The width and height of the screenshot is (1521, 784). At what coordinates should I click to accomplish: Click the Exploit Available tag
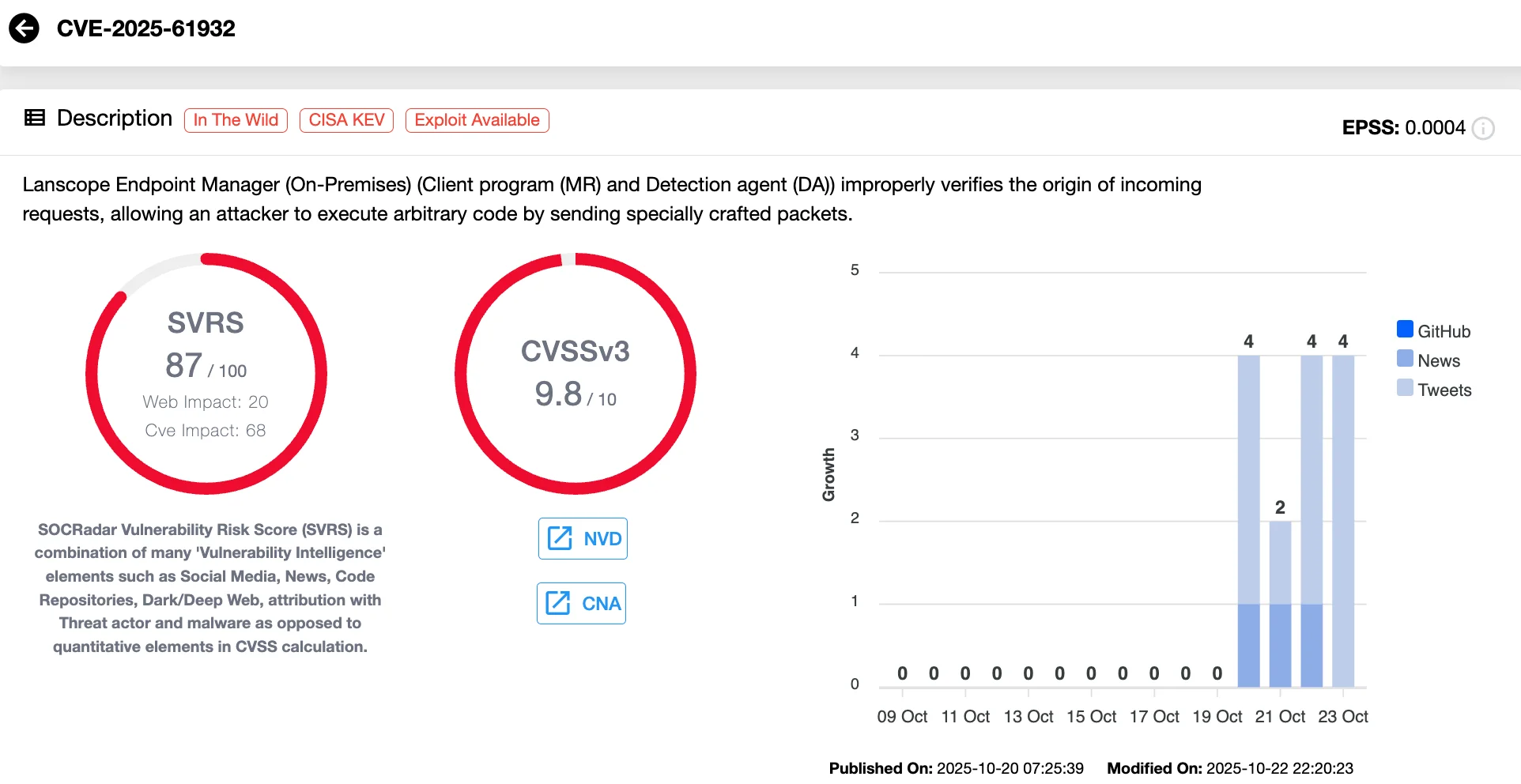point(477,120)
